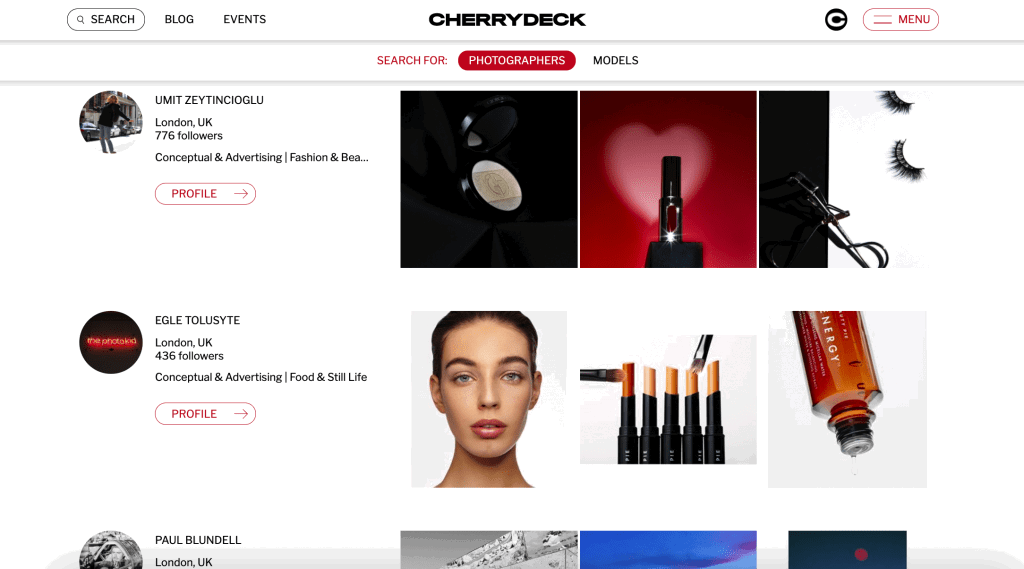Click the magnifier icon in Search box
The height and width of the screenshot is (569, 1024).
(x=80, y=20)
